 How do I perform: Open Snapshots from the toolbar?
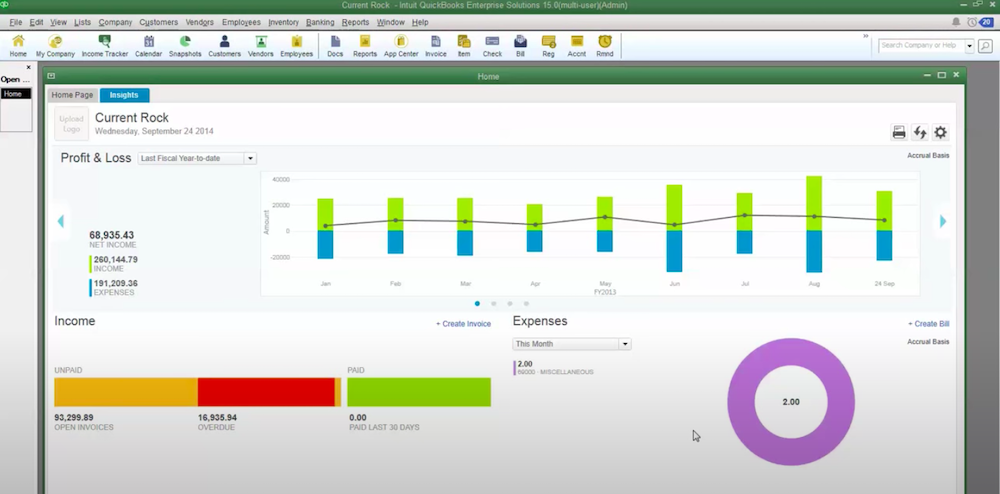pyautogui.click(x=185, y=46)
